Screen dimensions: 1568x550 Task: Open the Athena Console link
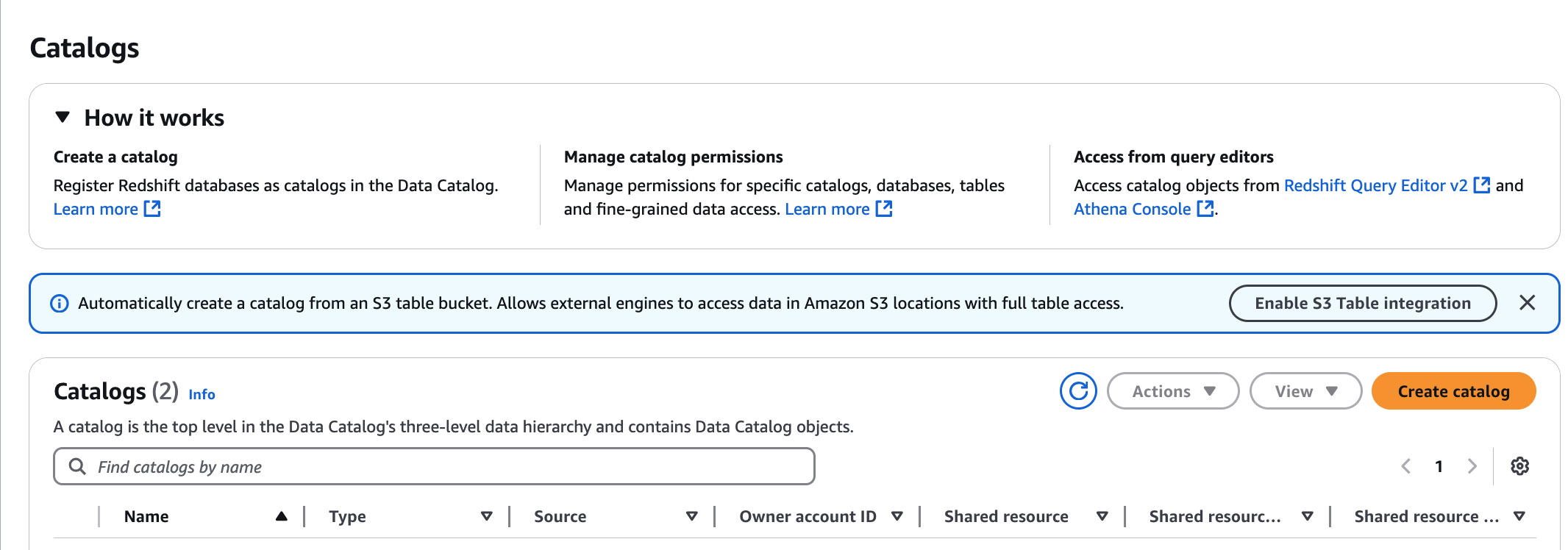pos(1132,210)
